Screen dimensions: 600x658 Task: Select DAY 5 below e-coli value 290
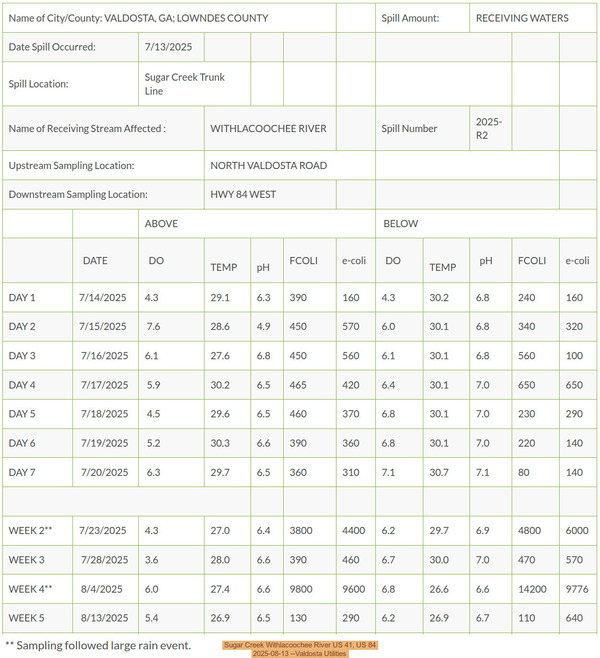click(574, 414)
